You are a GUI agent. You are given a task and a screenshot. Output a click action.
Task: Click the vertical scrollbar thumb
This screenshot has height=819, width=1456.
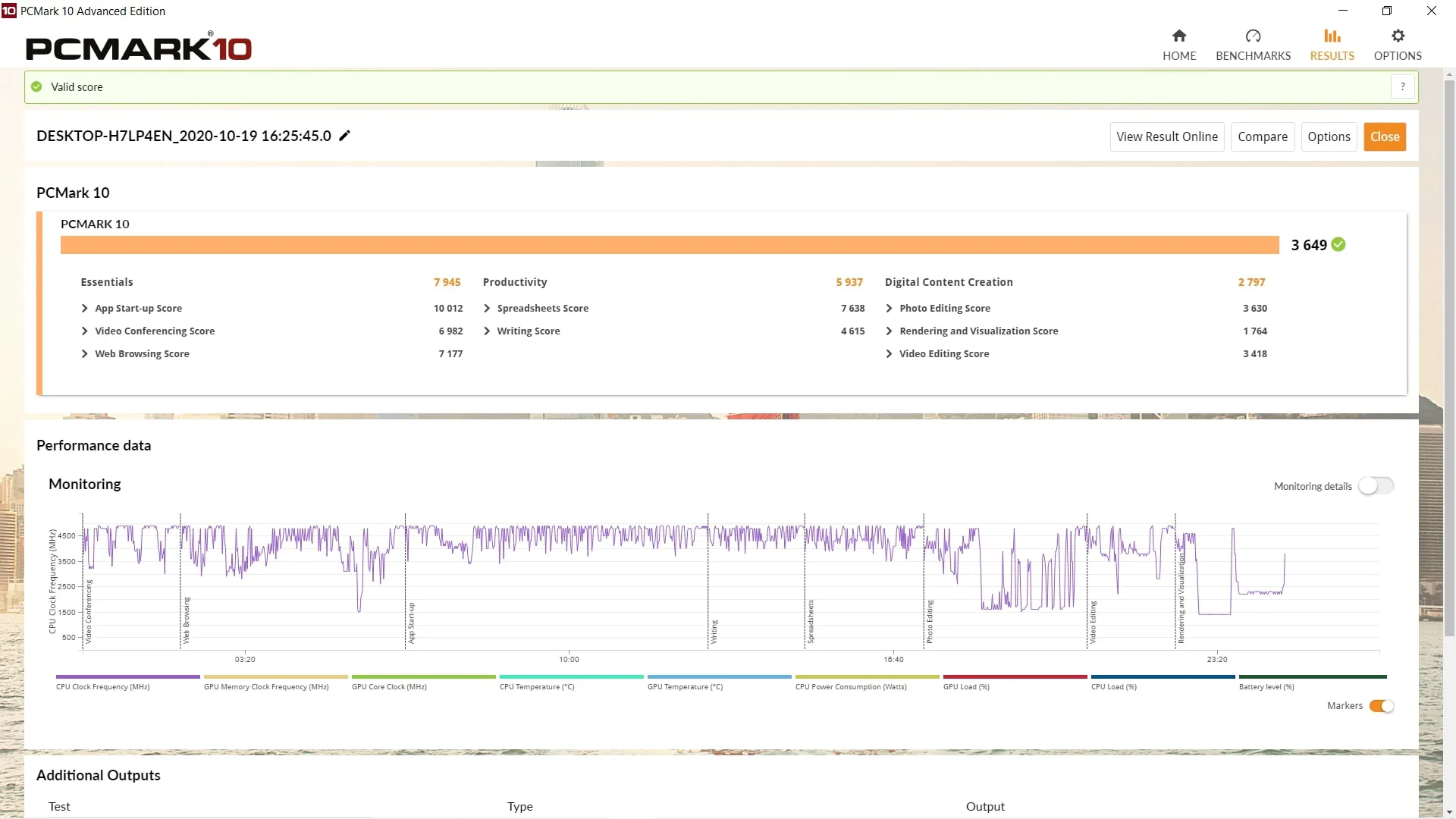coord(1449,356)
